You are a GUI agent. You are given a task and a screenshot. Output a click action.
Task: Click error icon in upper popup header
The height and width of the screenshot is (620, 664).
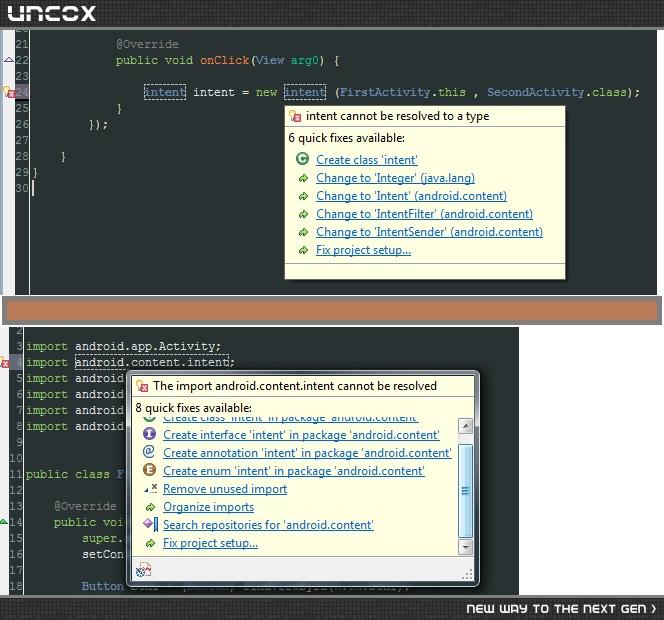(x=295, y=116)
